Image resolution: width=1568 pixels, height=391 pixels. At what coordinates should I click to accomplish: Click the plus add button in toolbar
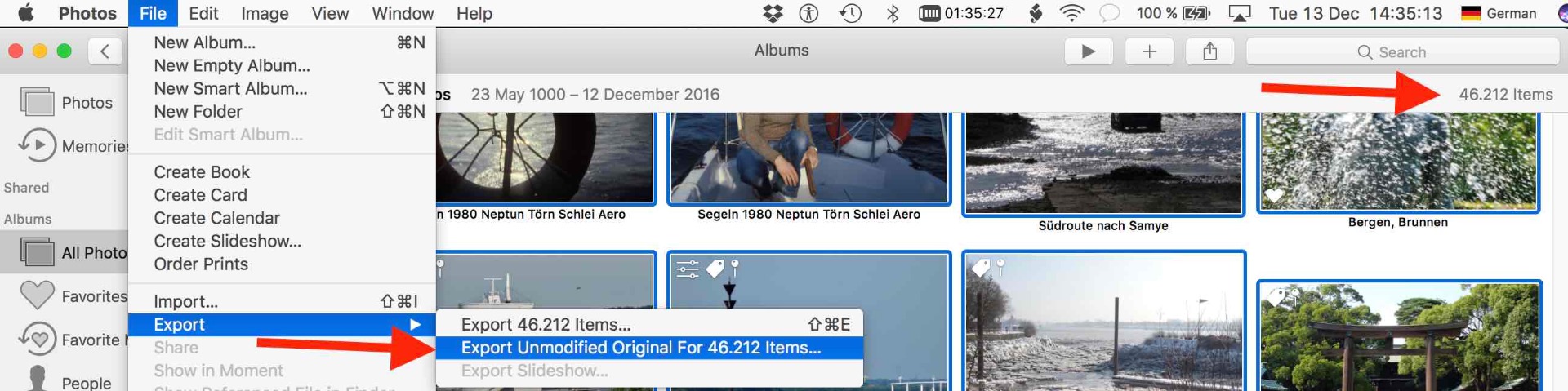[1149, 51]
